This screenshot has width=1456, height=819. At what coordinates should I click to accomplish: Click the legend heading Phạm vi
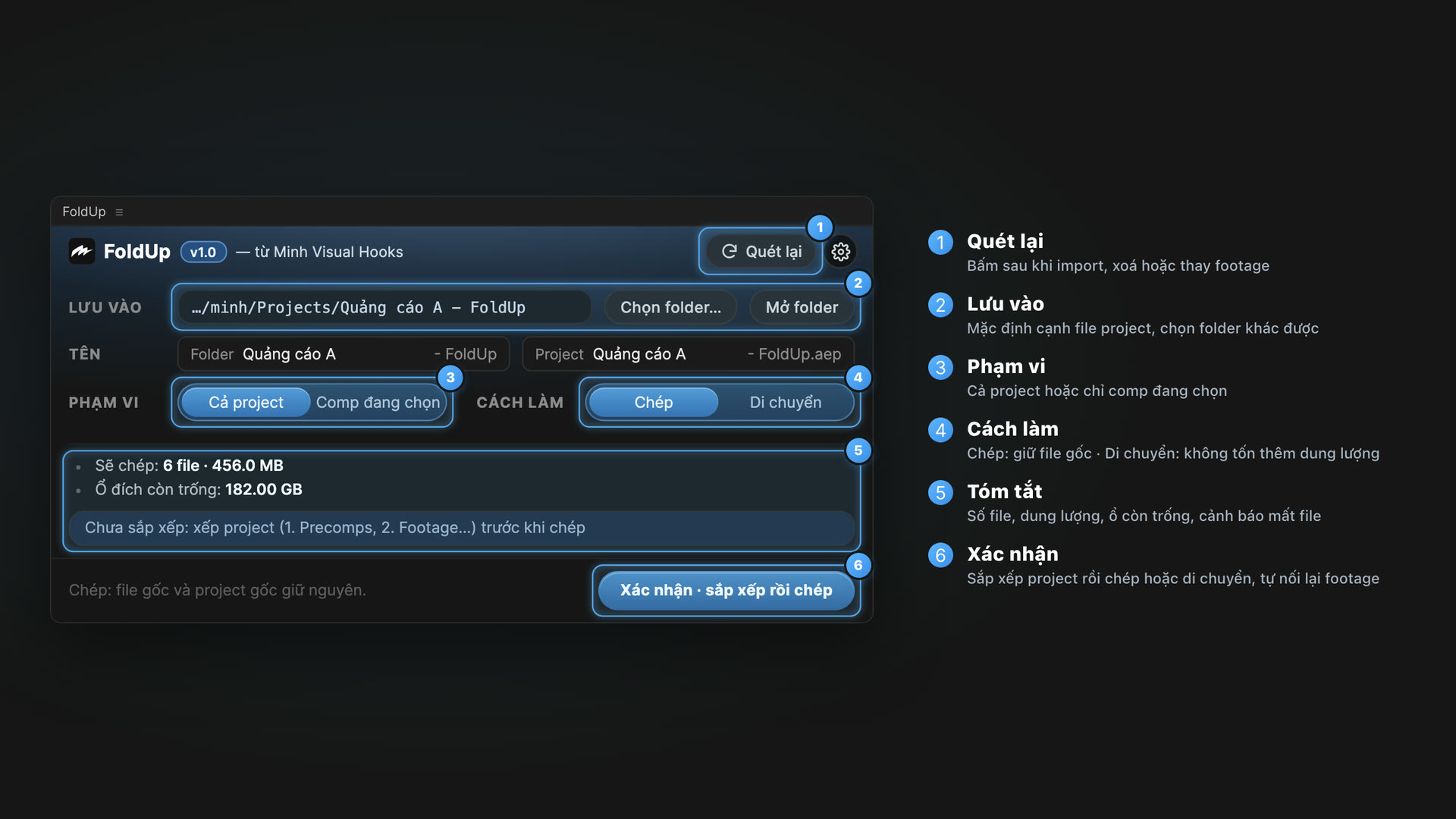point(1006,366)
